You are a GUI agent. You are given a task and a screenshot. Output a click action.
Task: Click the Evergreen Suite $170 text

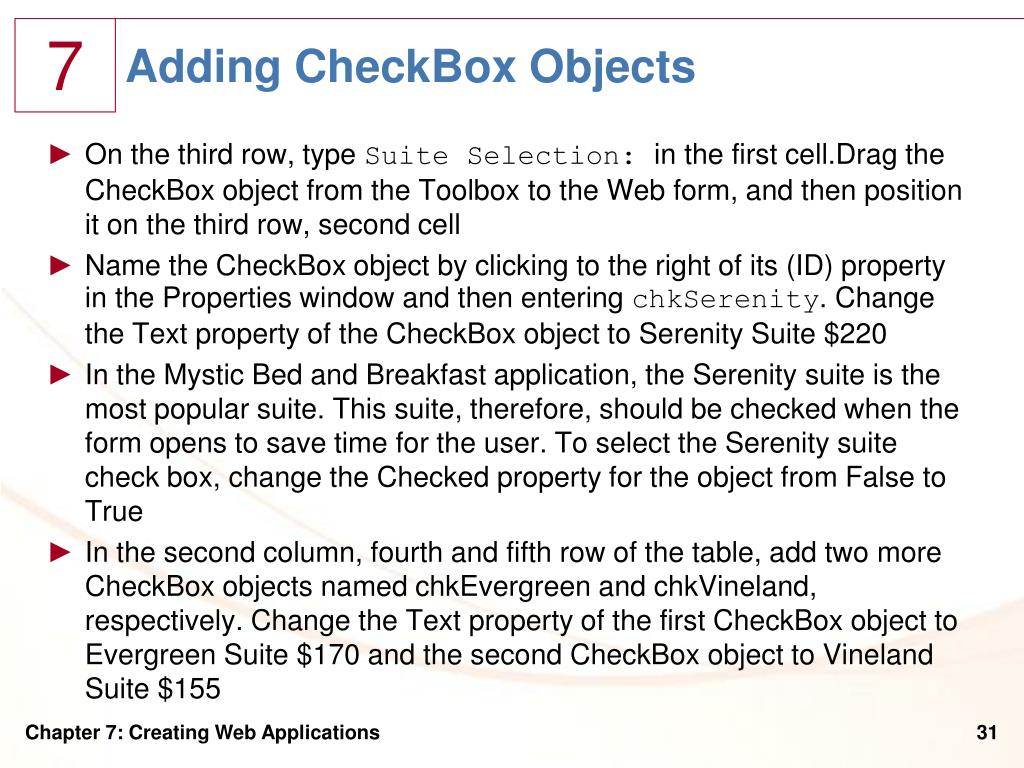coord(222,654)
